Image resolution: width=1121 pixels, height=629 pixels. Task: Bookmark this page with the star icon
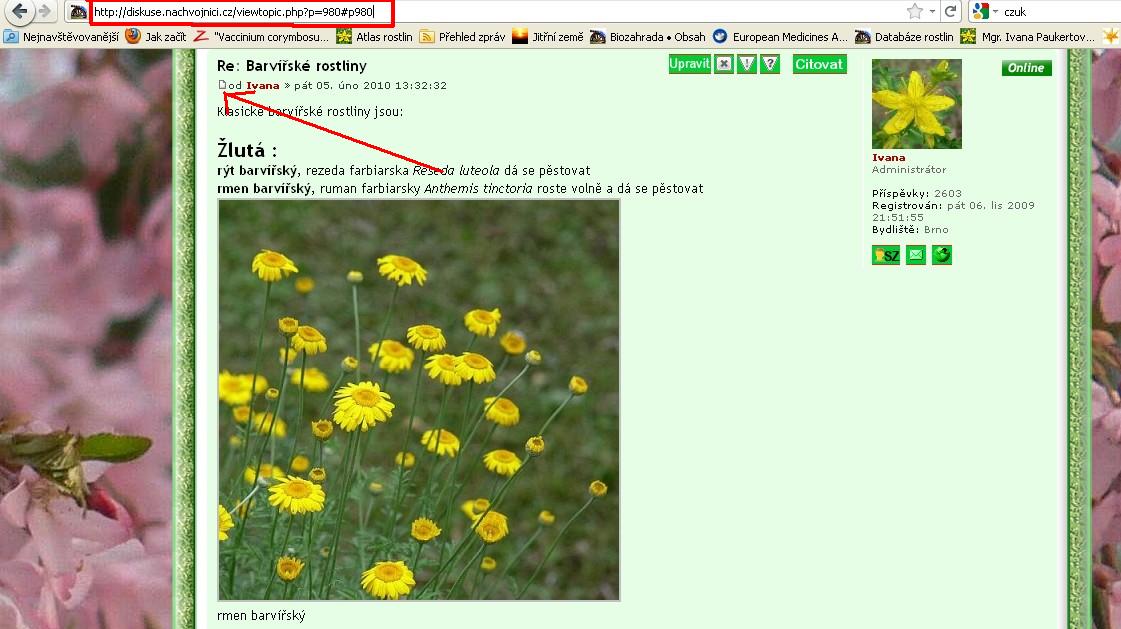(x=914, y=12)
